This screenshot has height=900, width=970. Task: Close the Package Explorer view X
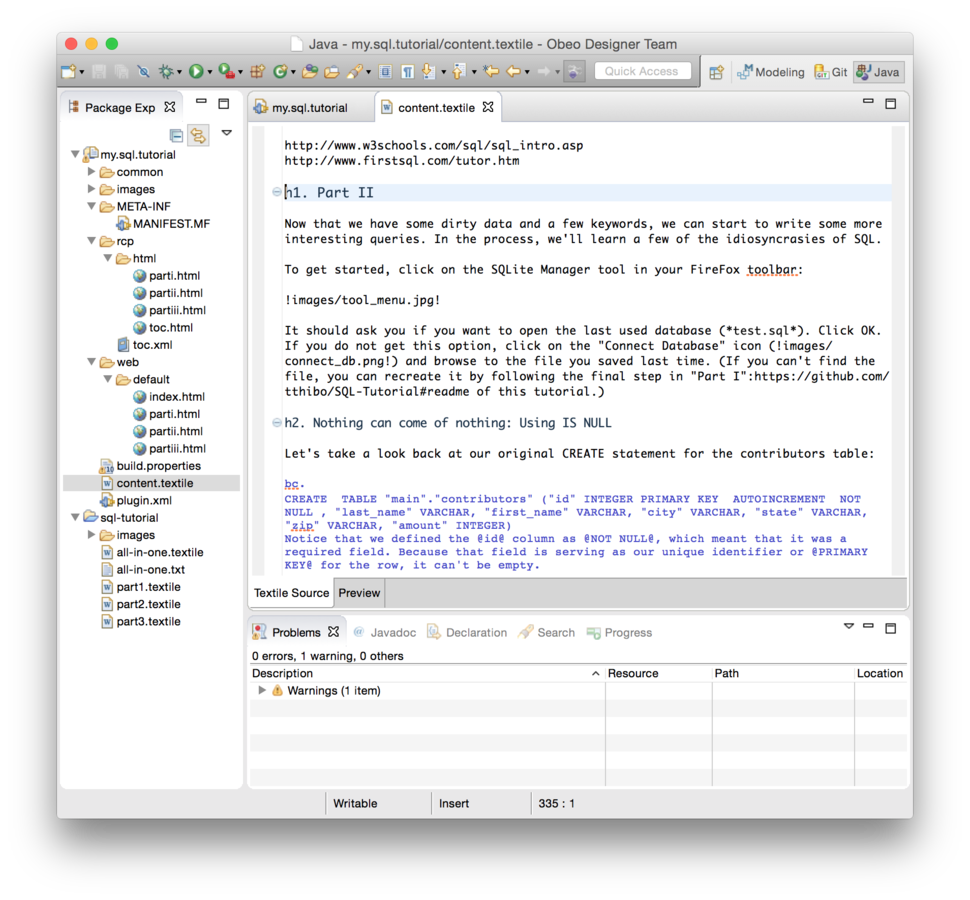(x=170, y=107)
